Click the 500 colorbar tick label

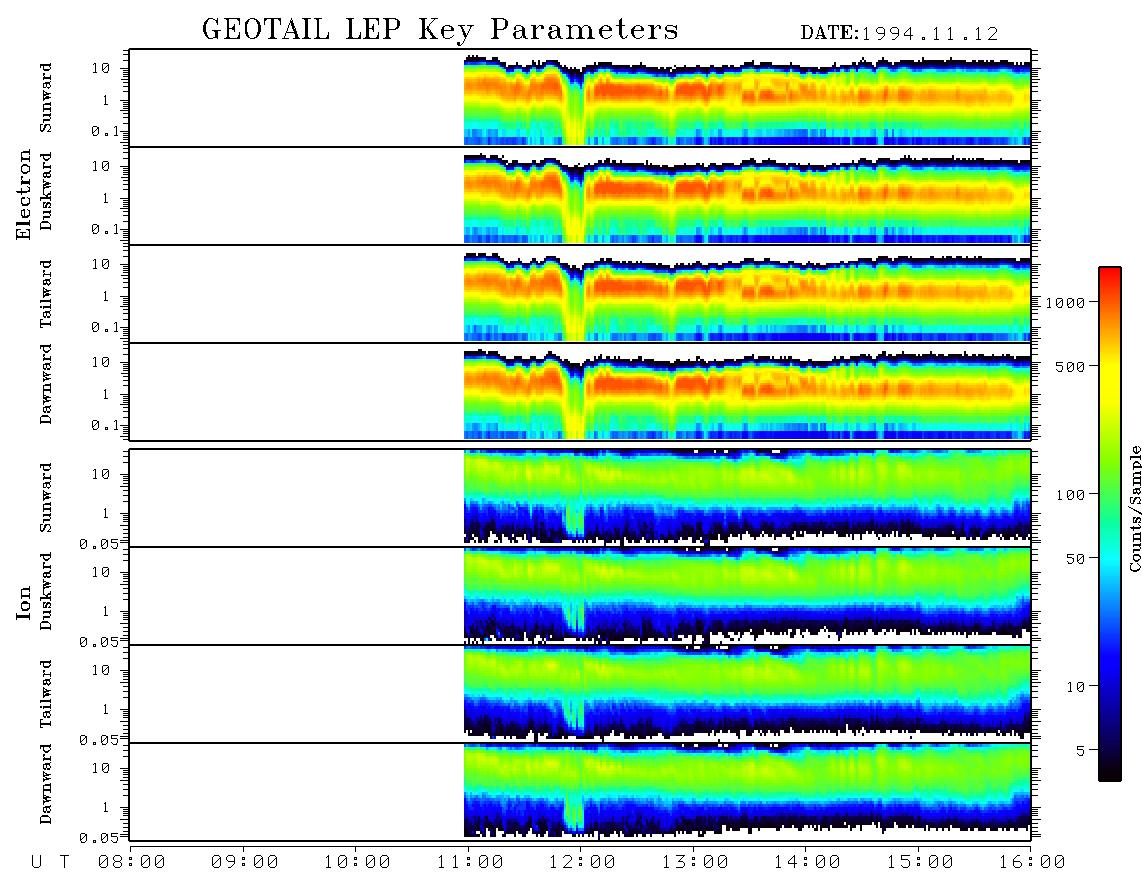click(1070, 366)
